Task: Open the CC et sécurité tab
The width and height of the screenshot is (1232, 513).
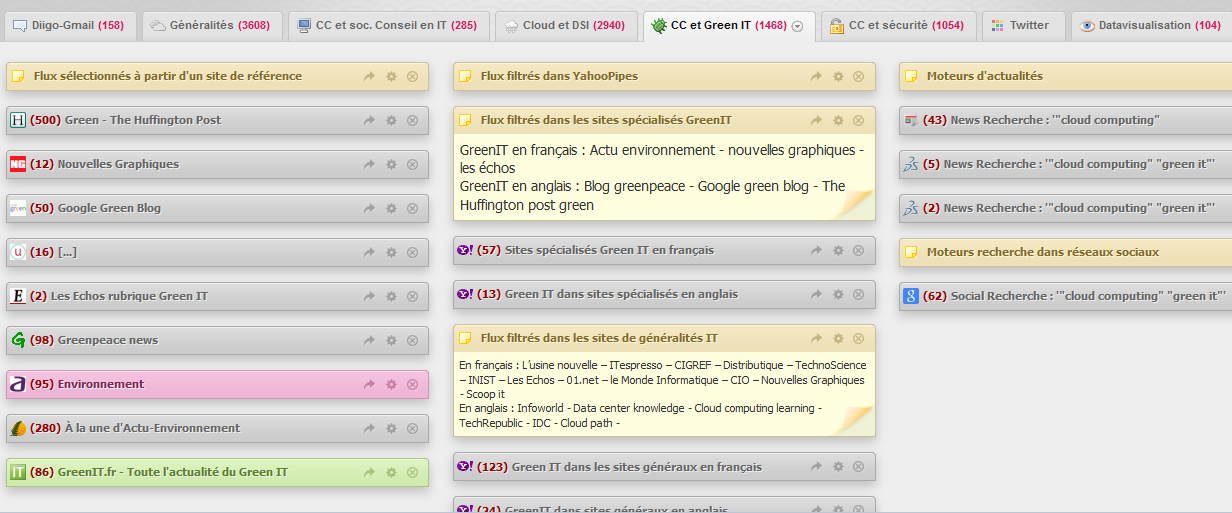Action: click(x=899, y=25)
